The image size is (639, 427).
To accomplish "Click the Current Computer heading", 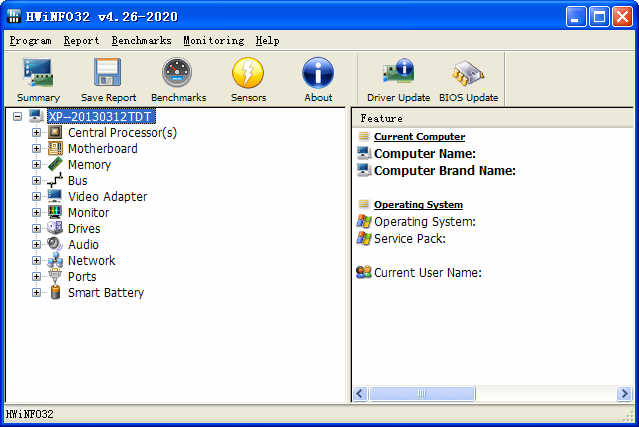I will pos(419,136).
